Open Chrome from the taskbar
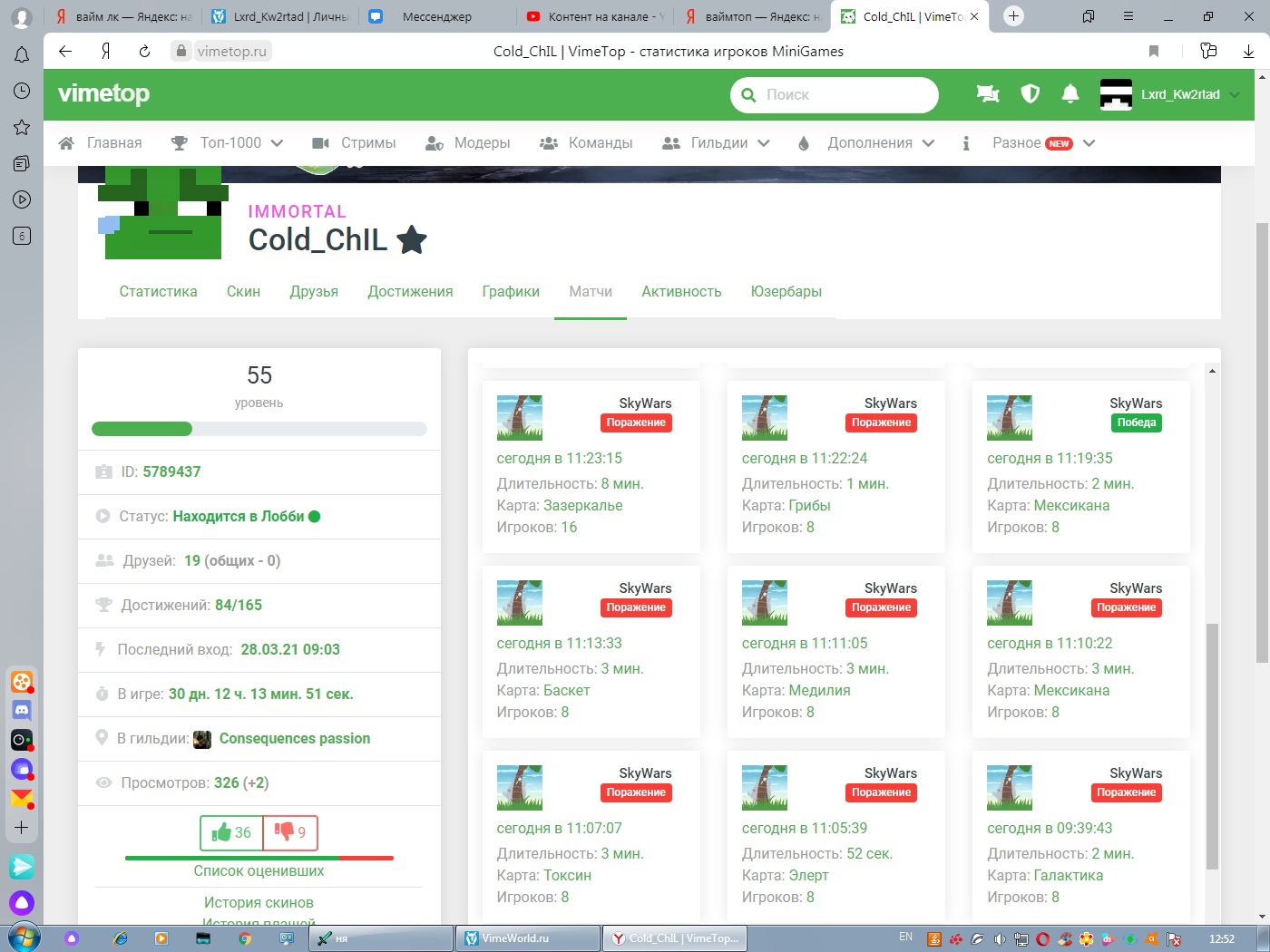Viewport: 1270px width, 952px height. (245, 938)
